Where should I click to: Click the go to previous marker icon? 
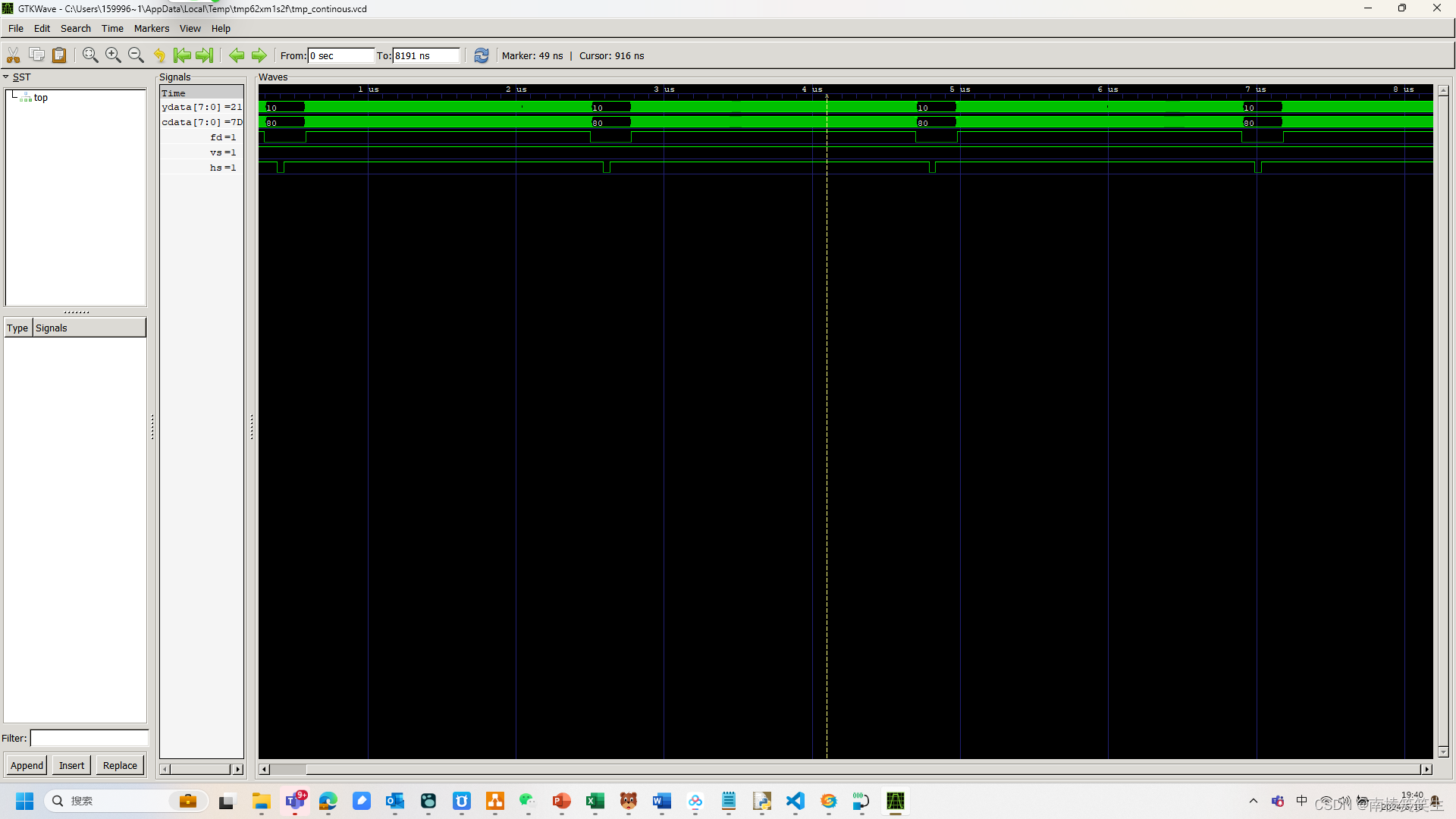point(237,55)
